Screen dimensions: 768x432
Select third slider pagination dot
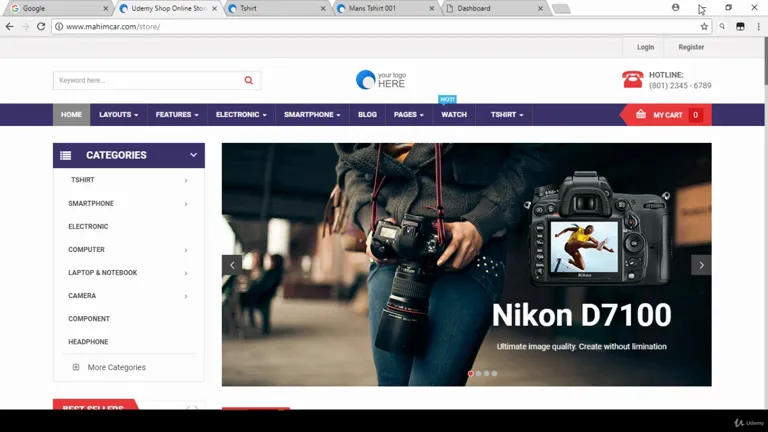coord(486,373)
